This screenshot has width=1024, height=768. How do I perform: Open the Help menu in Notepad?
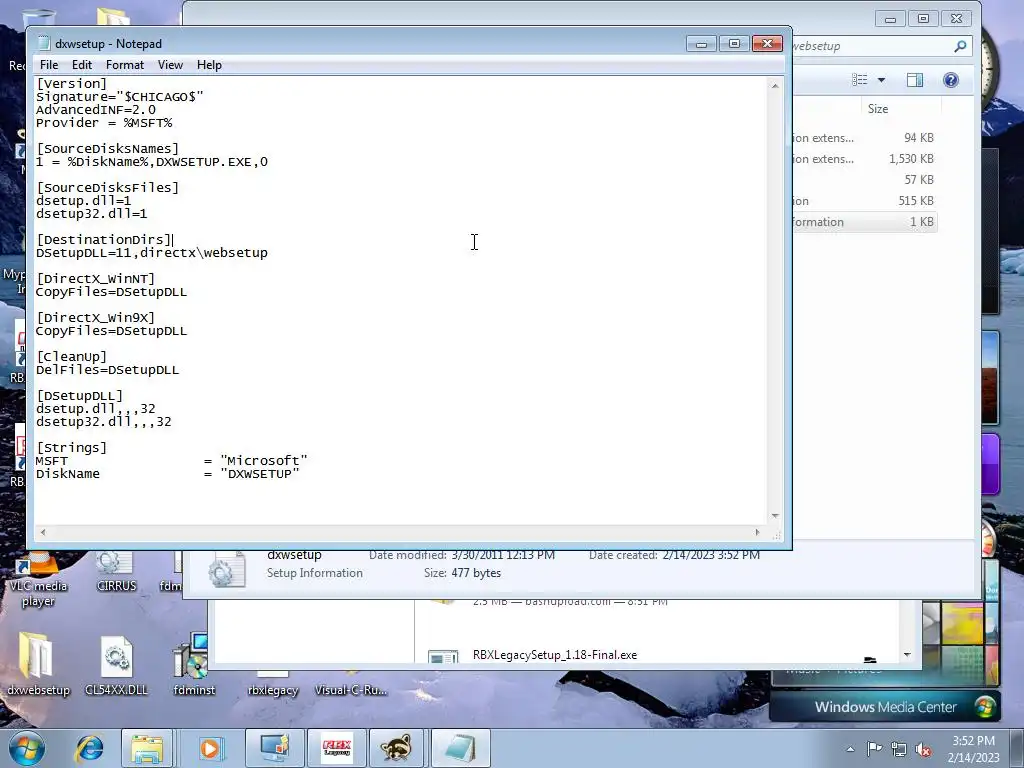[x=209, y=65]
